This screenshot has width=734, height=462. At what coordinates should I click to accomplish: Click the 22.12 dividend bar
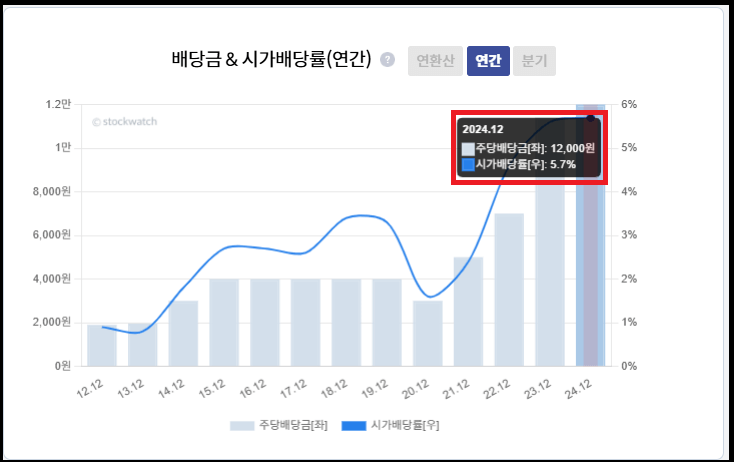tap(509, 290)
